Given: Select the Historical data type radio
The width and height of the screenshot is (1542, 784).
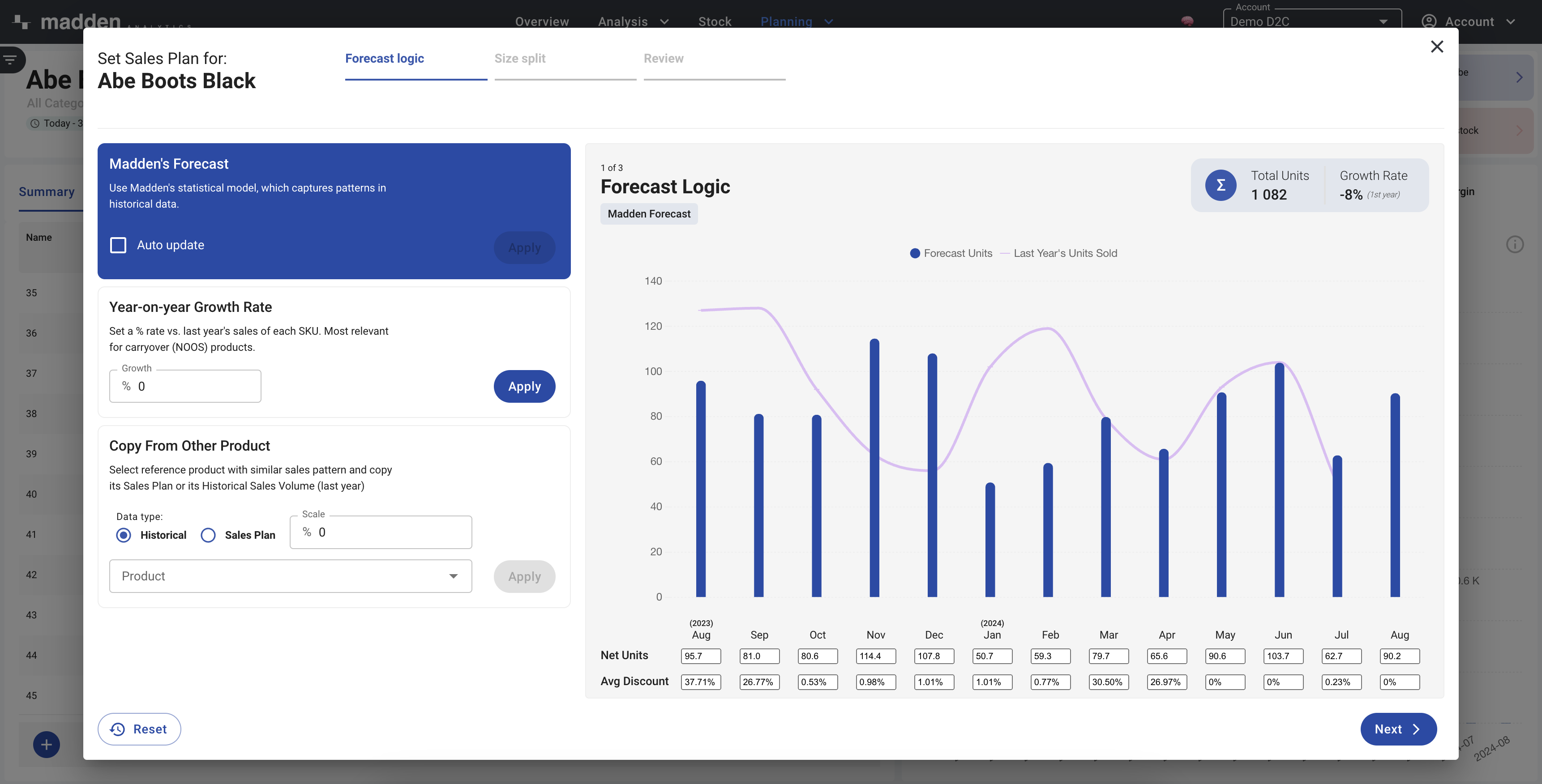Looking at the screenshot, I should click(123, 535).
